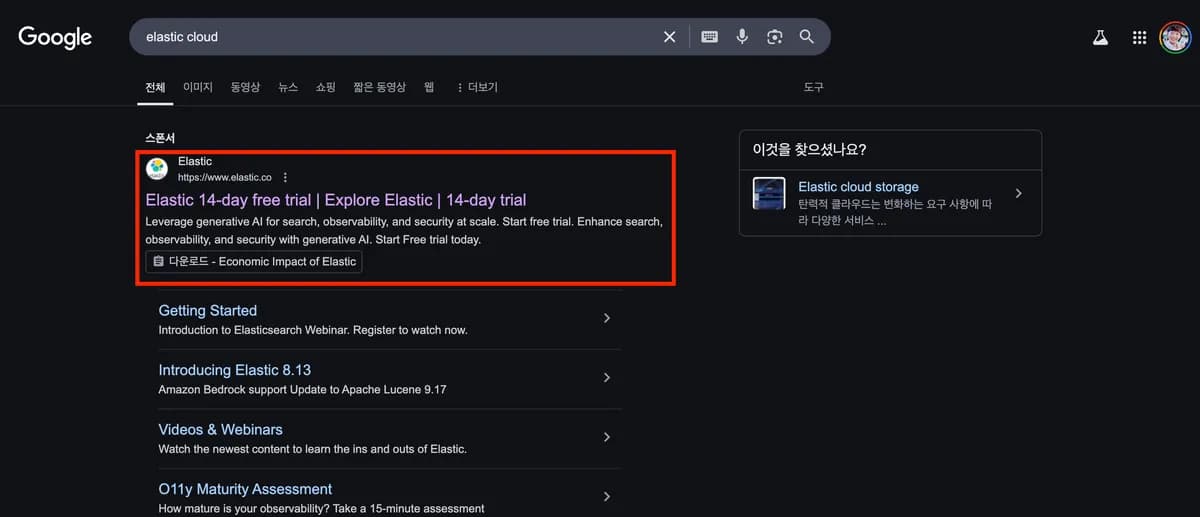This screenshot has width=1200, height=517.
Task: Expand the O11y Maturity Assessment chevron
Action: 606,496
